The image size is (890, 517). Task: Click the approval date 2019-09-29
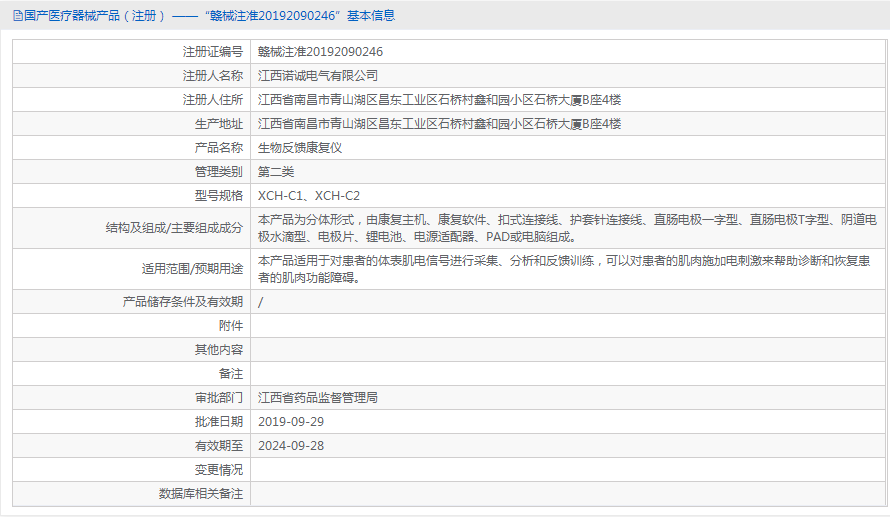tap(291, 421)
